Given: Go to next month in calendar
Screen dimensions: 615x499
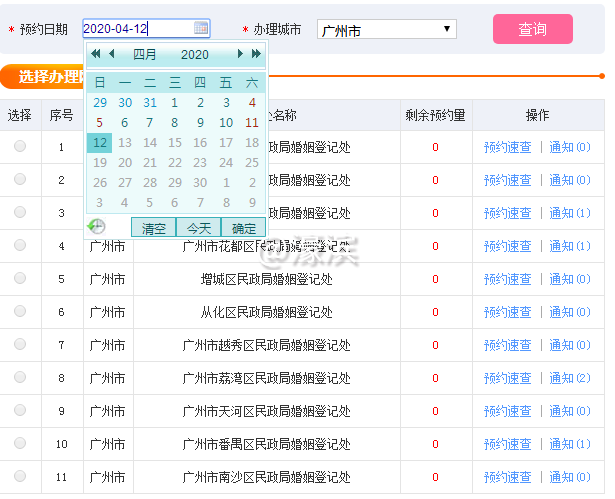Looking at the screenshot, I should point(240,54).
